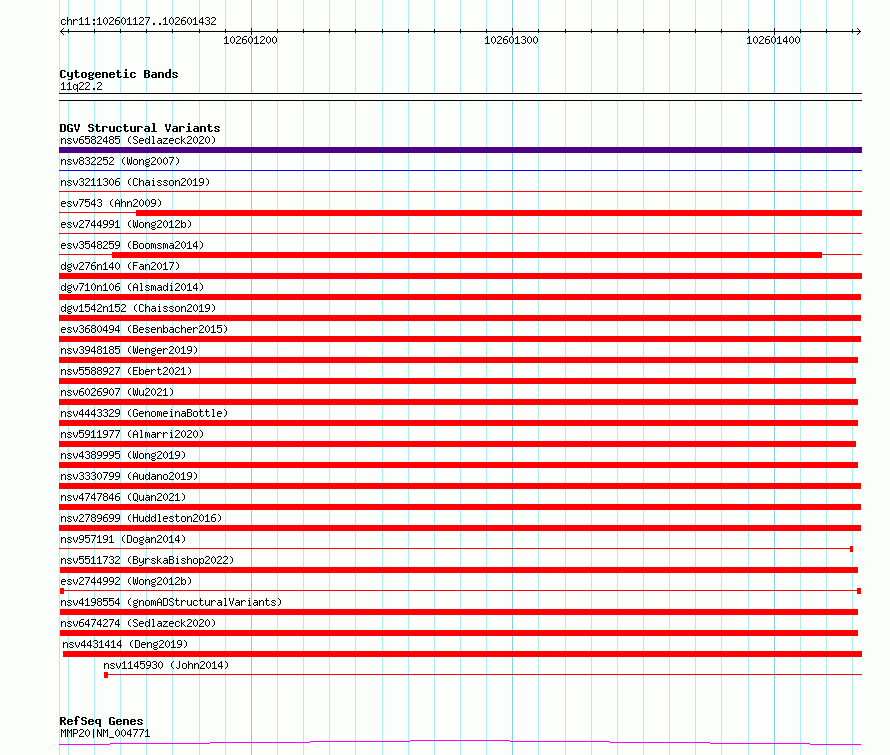Select the purple nsv6582485 variant bar
The image size is (890, 755).
[460, 150]
